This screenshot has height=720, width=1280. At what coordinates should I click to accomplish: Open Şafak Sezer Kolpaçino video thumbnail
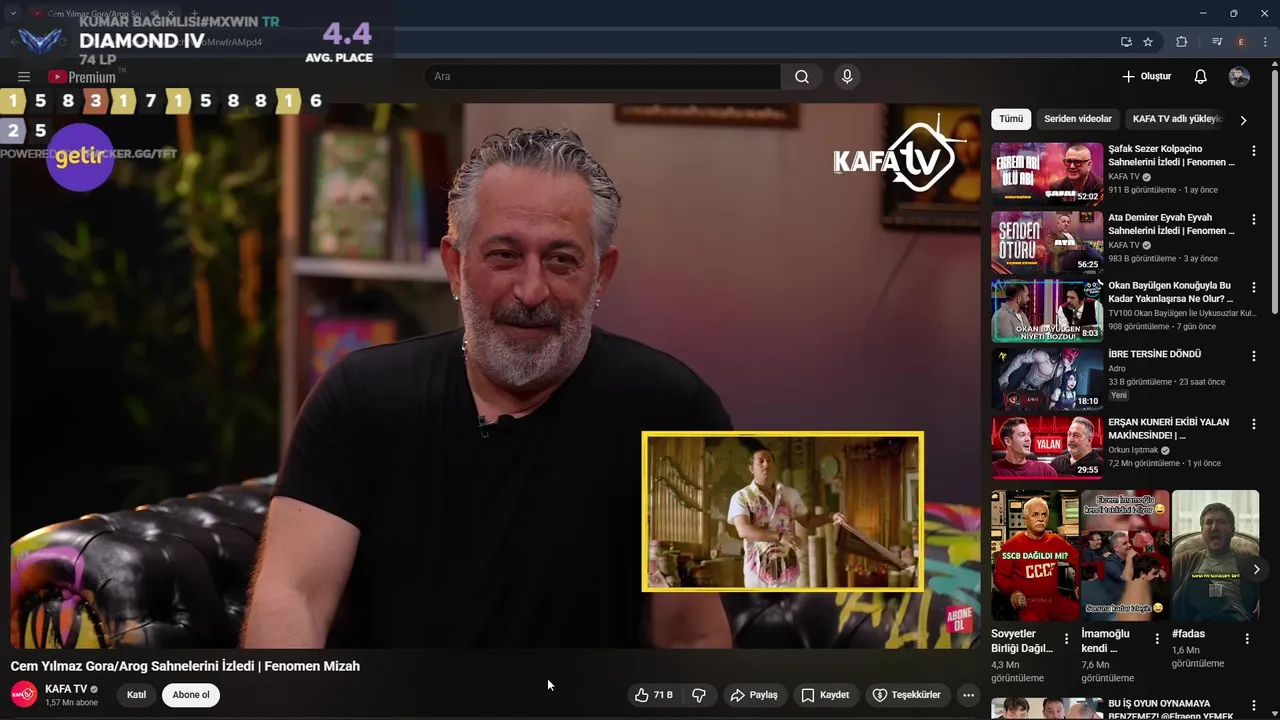coord(1047,173)
